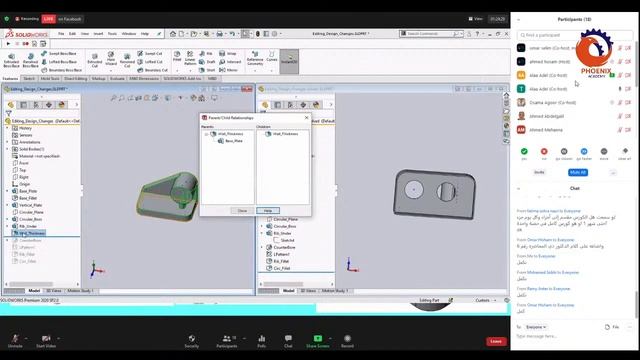Open Motion Study 1 tab in left window
The width and height of the screenshot is (640, 360).
pyautogui.click(x=80, y=291)
